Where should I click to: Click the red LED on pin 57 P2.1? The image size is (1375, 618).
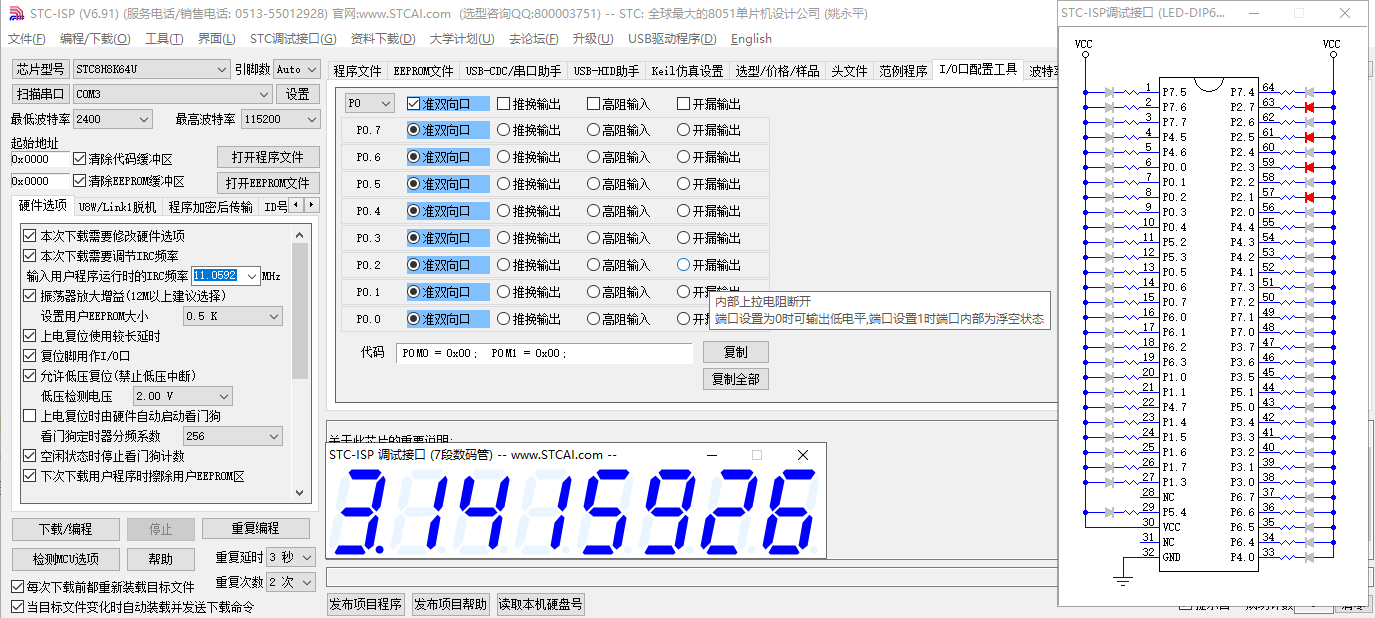pos(1308,197)
